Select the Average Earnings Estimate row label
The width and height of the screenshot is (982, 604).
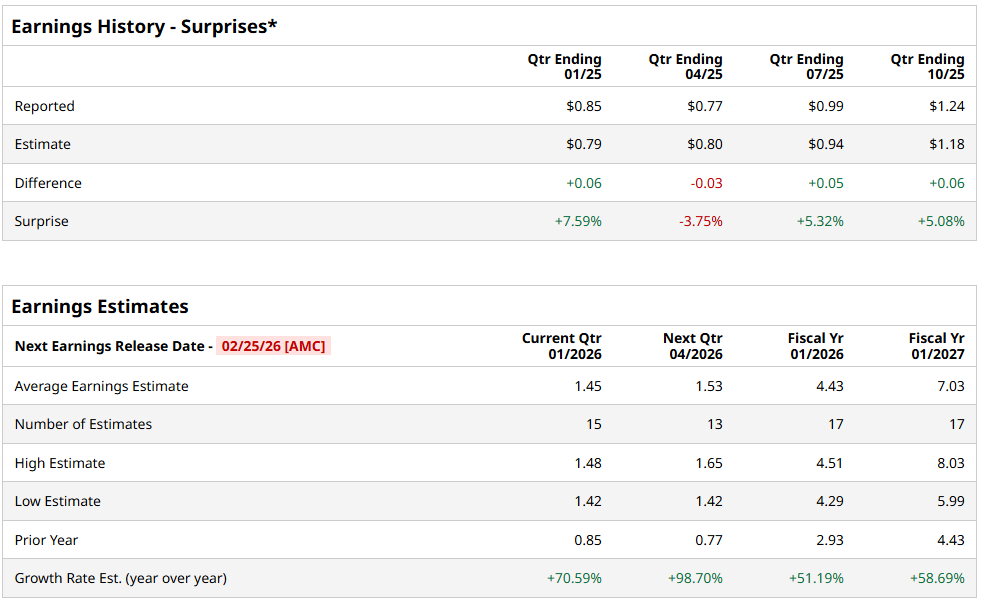(102, 386)
